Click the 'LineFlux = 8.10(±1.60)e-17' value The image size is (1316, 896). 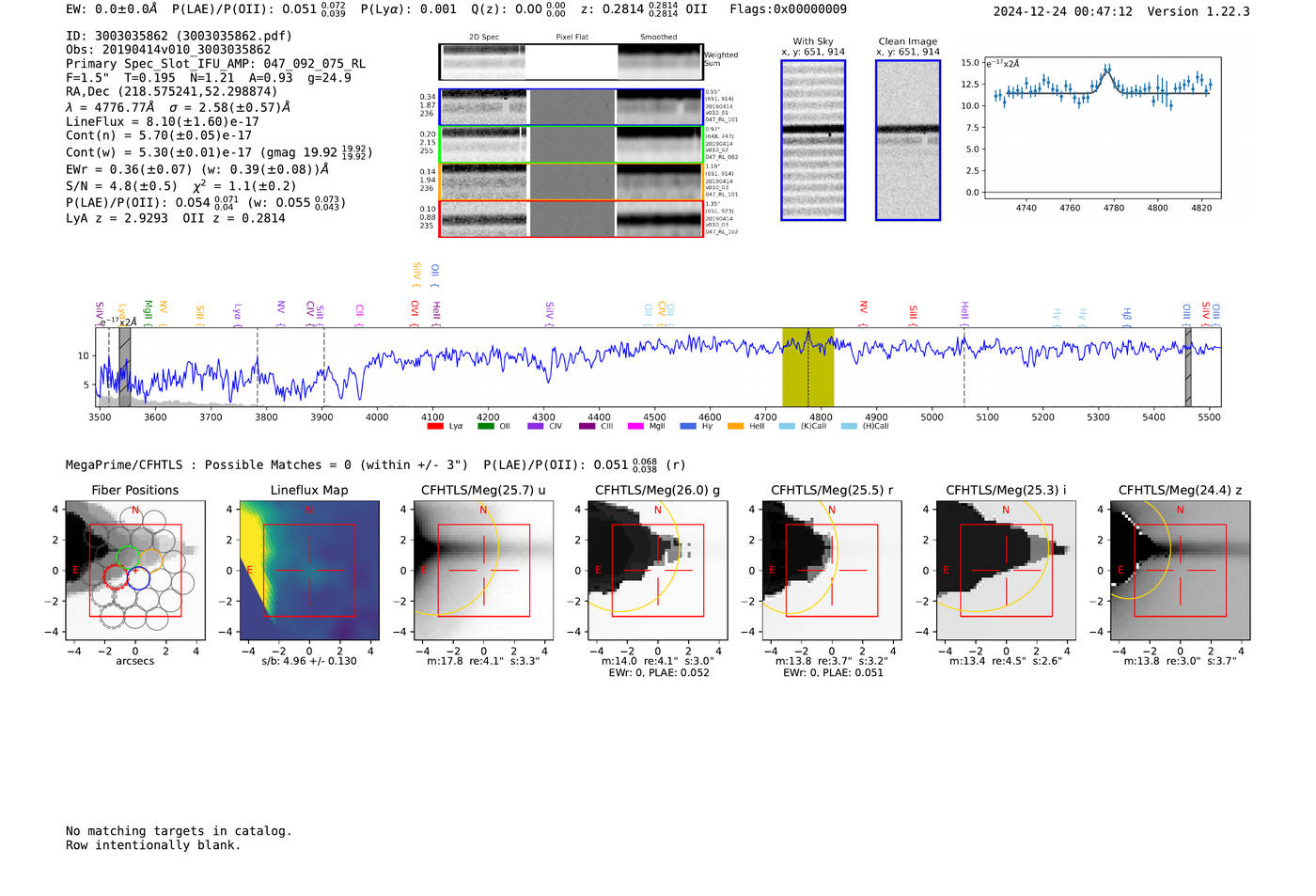click(x=163, y=121)
